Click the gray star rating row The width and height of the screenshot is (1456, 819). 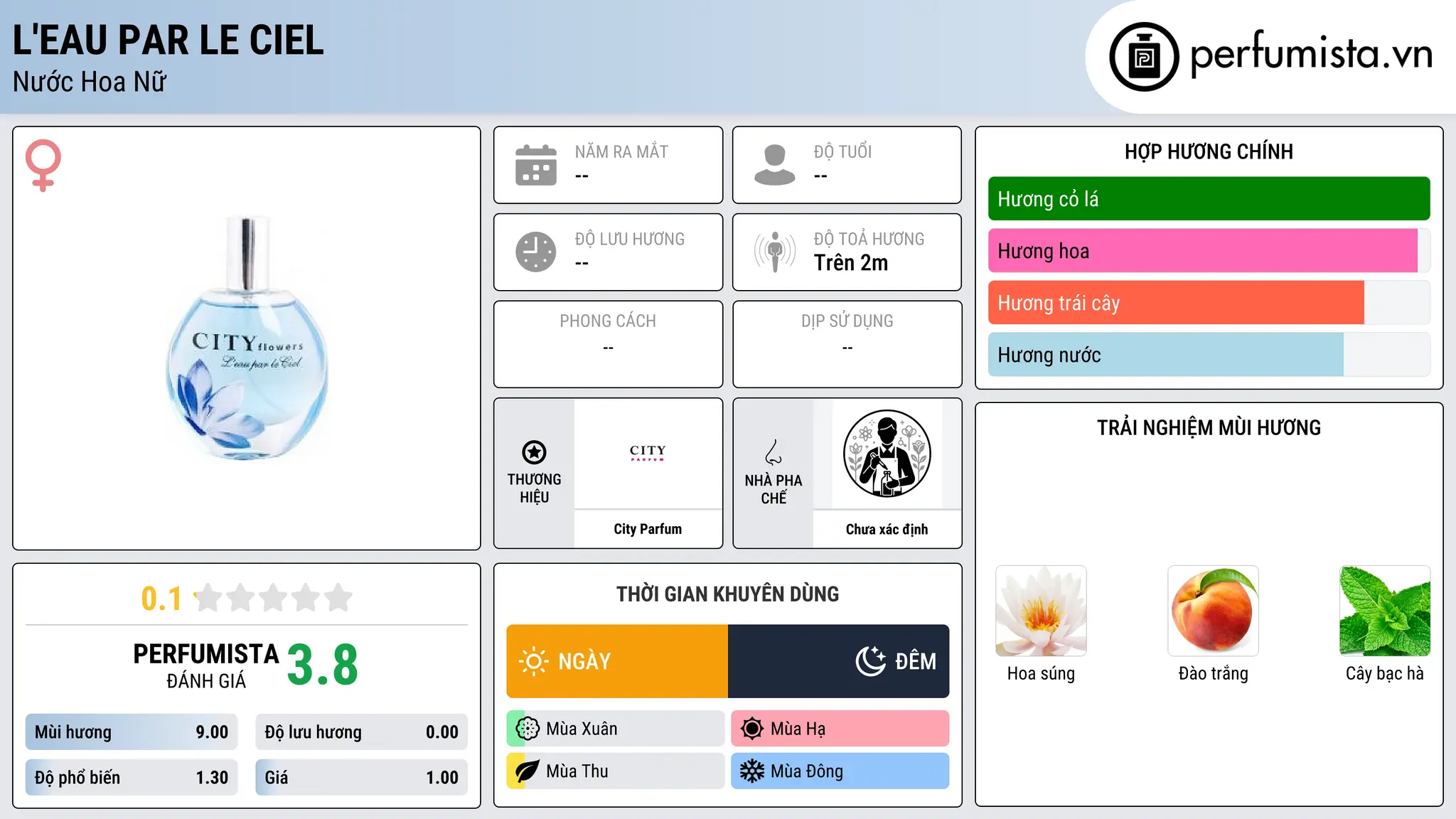[x=273, y=598]
